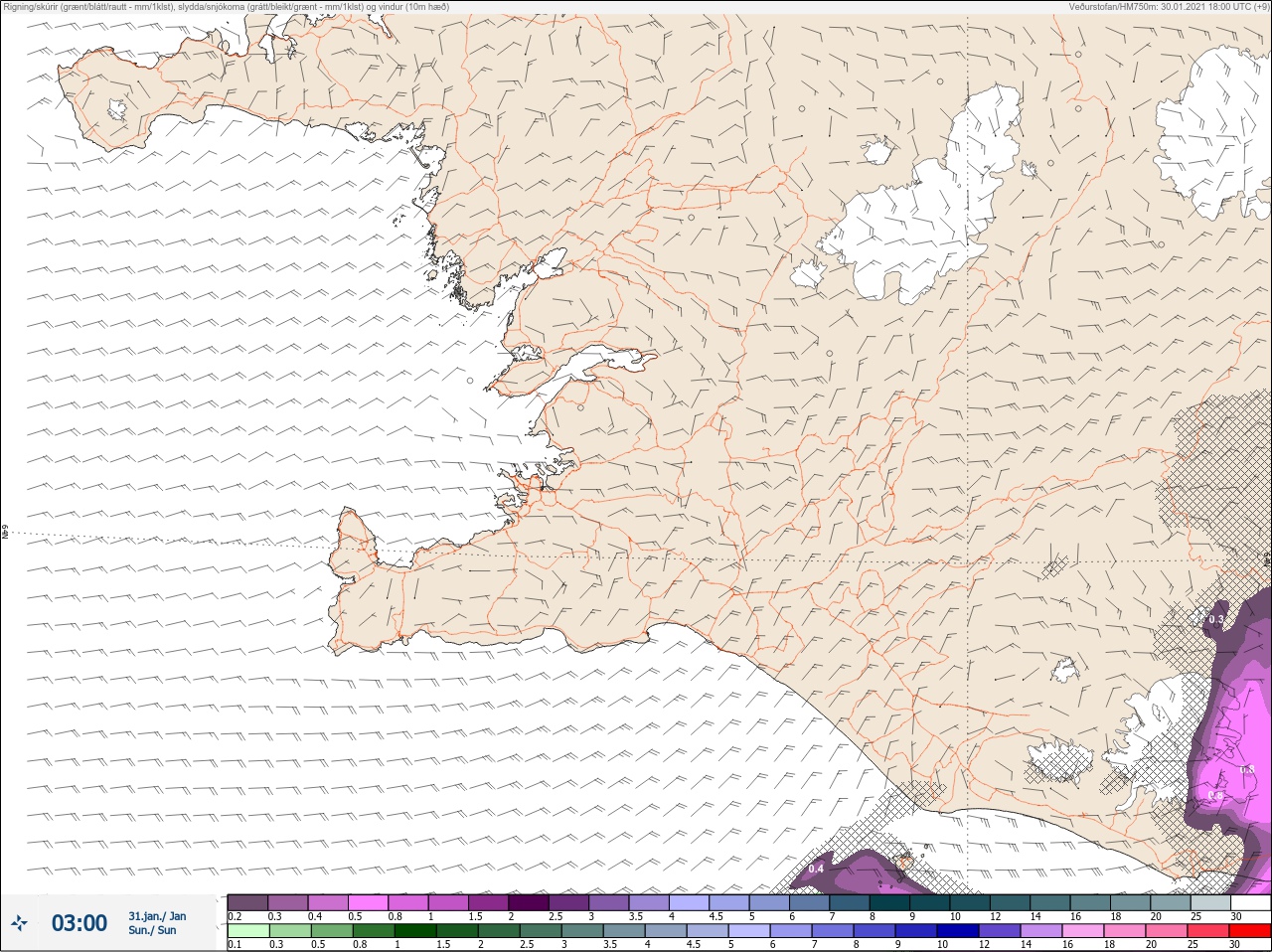Select the upper legend white swatch above 30
This screenshot has height=952, width=1272.
[x=1250, y=902]
